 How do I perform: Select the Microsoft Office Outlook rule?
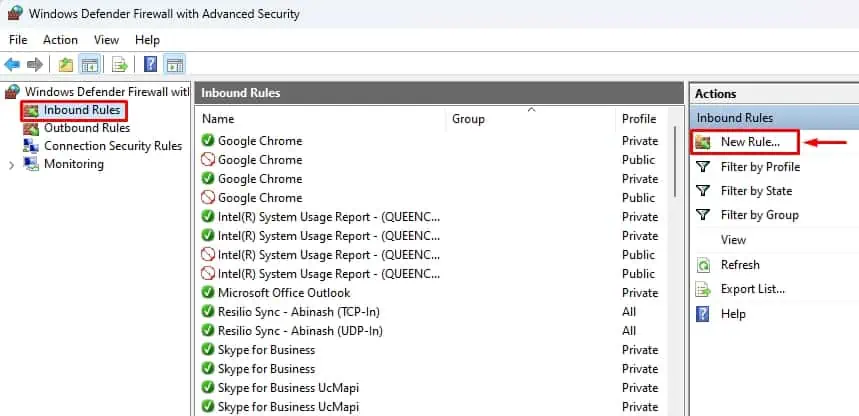284,293
